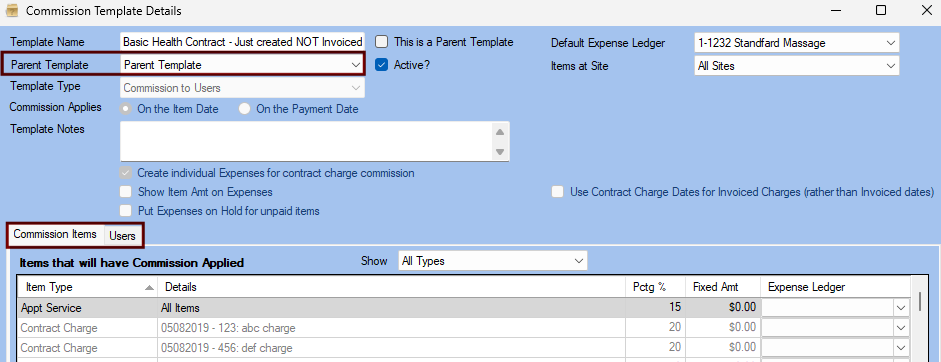Enable 'Put Expenses on Hold for unpaid items'
Image resolution: width=941 pixels, height=362 pixels.
tap(125, 211)
